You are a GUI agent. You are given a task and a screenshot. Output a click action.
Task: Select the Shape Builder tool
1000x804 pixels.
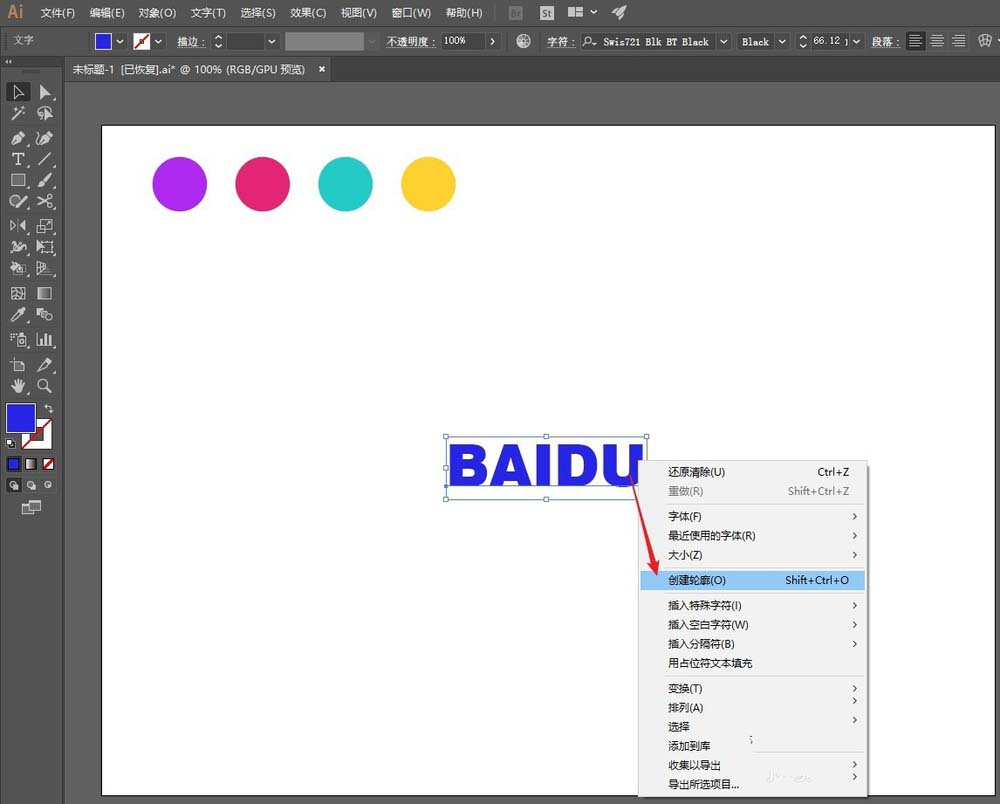[x=18, y=268]
